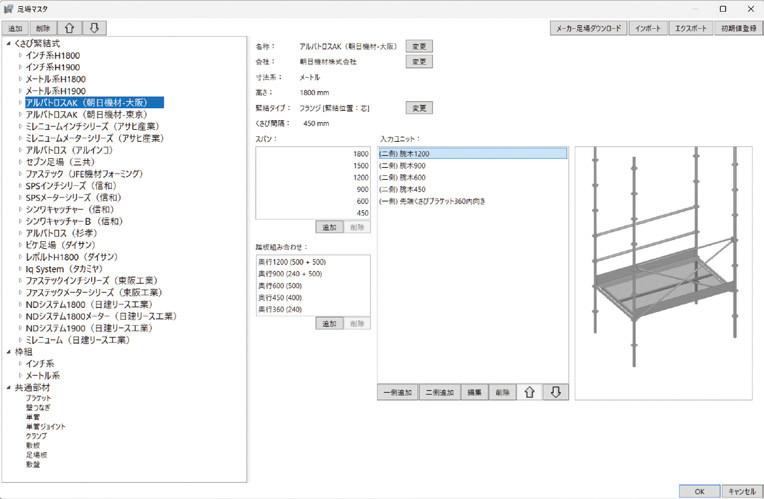Click the move-up arrow in top toolbar
Image resolution: width=764 pixels, height=499 pixels.
[x=70, y=28]
